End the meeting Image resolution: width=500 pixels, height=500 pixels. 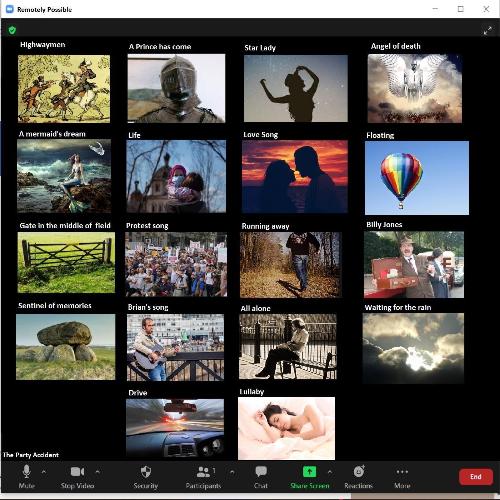pyautogui.click(x=476, y=477)
